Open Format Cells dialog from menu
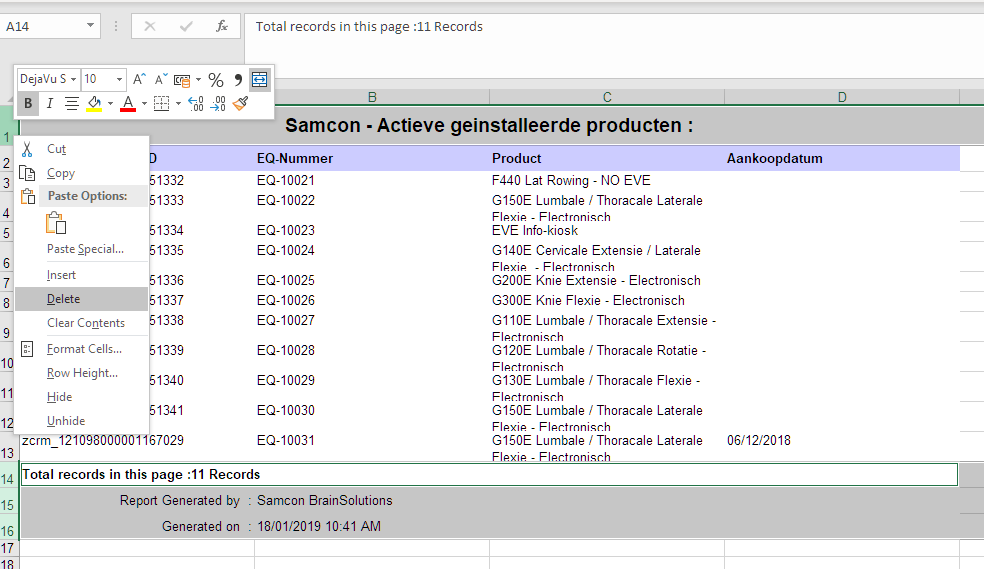The height and width of the screenshot is (569, 984). (x=82, y=349)
